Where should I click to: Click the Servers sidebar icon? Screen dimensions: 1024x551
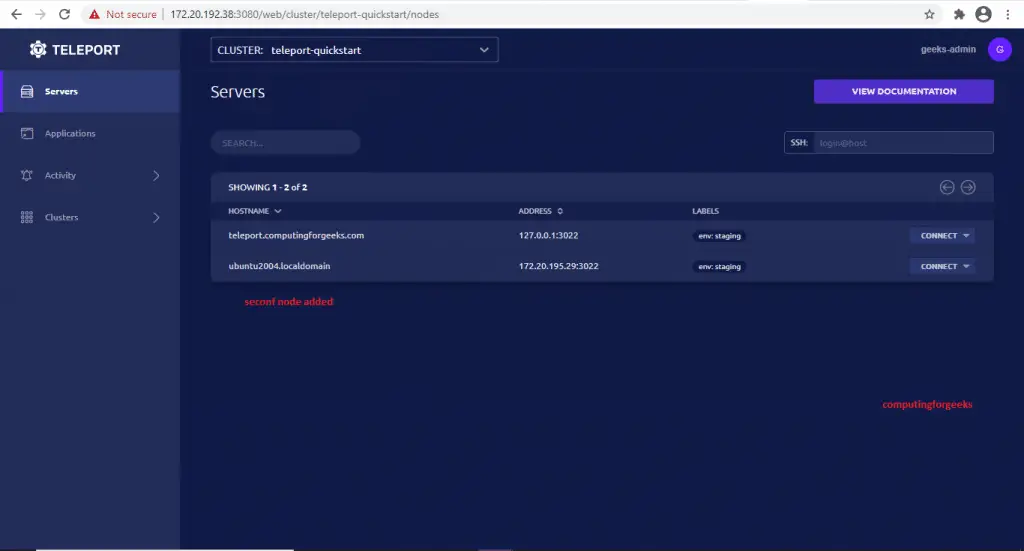[x=27, y=91]
